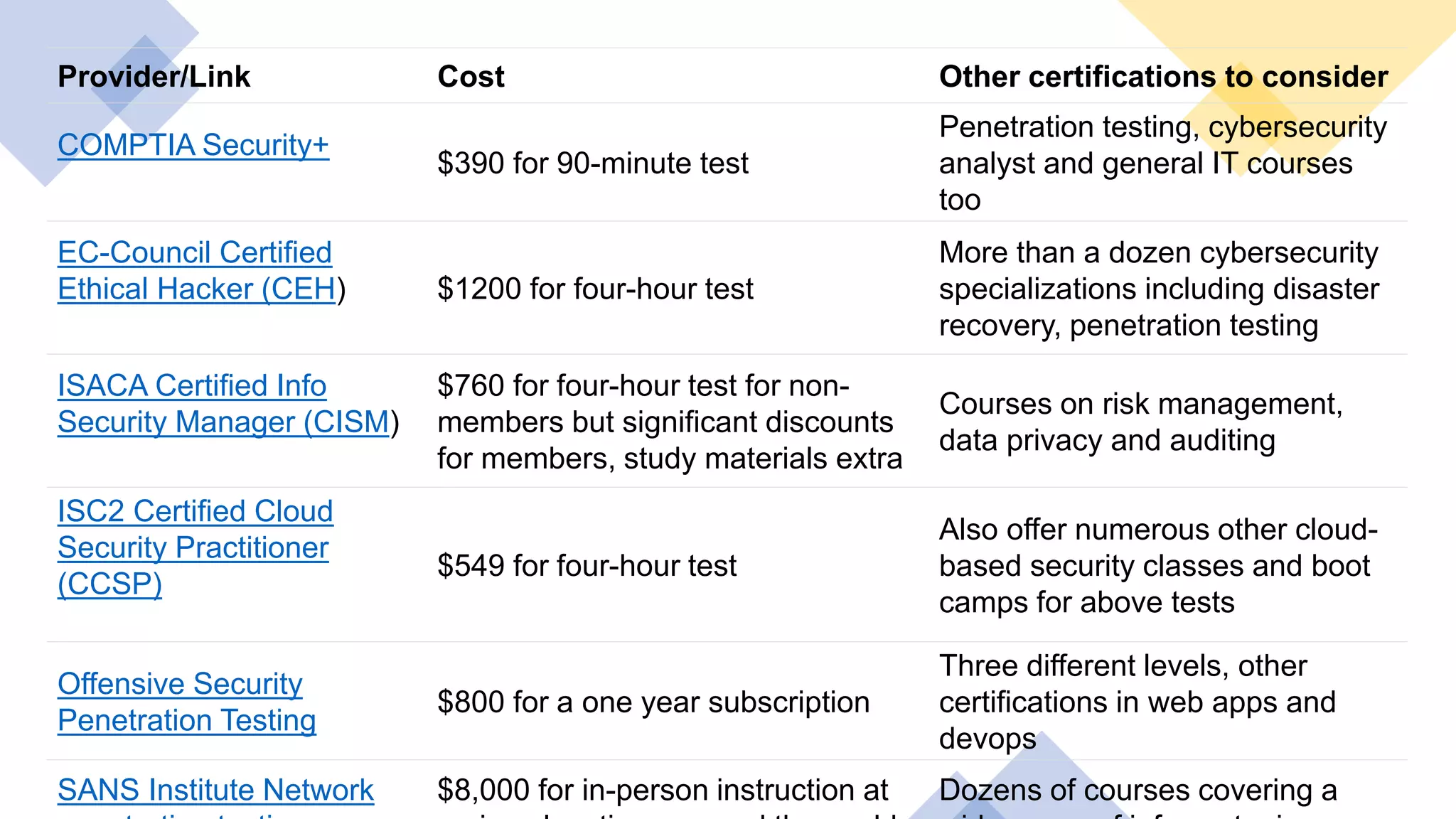
Task: Select the $390 for 90-minute test cell
Action: 593,164
